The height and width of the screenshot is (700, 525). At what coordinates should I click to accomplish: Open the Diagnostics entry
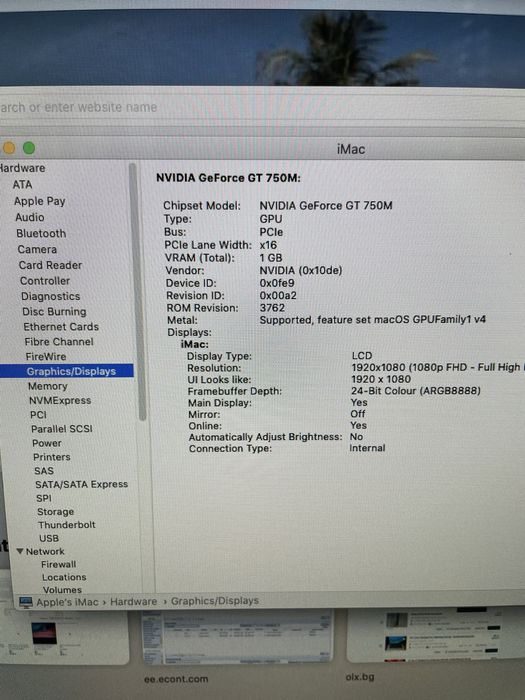click(50, 296)
